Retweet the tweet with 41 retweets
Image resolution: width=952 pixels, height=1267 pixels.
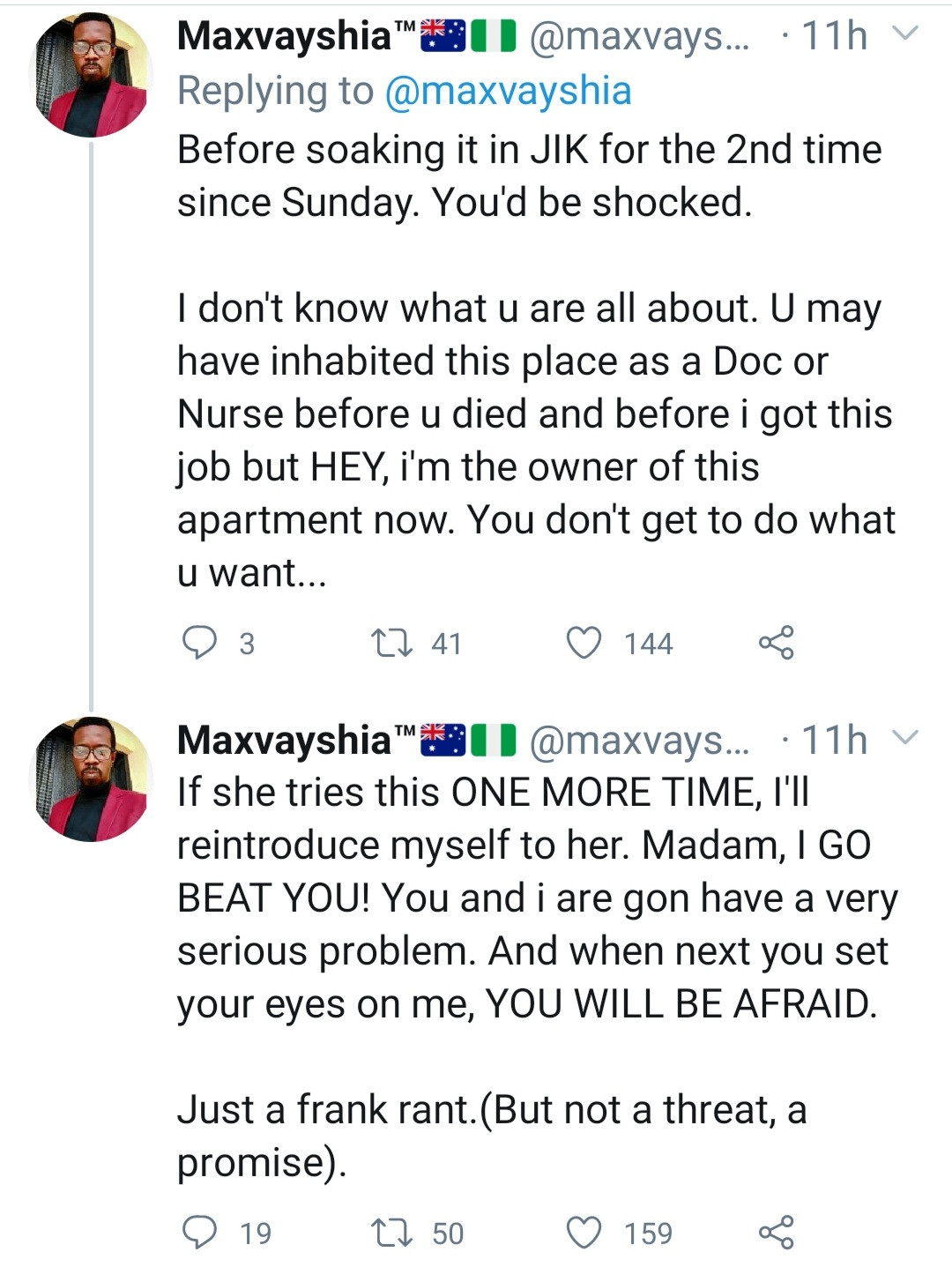pos(391,643)
